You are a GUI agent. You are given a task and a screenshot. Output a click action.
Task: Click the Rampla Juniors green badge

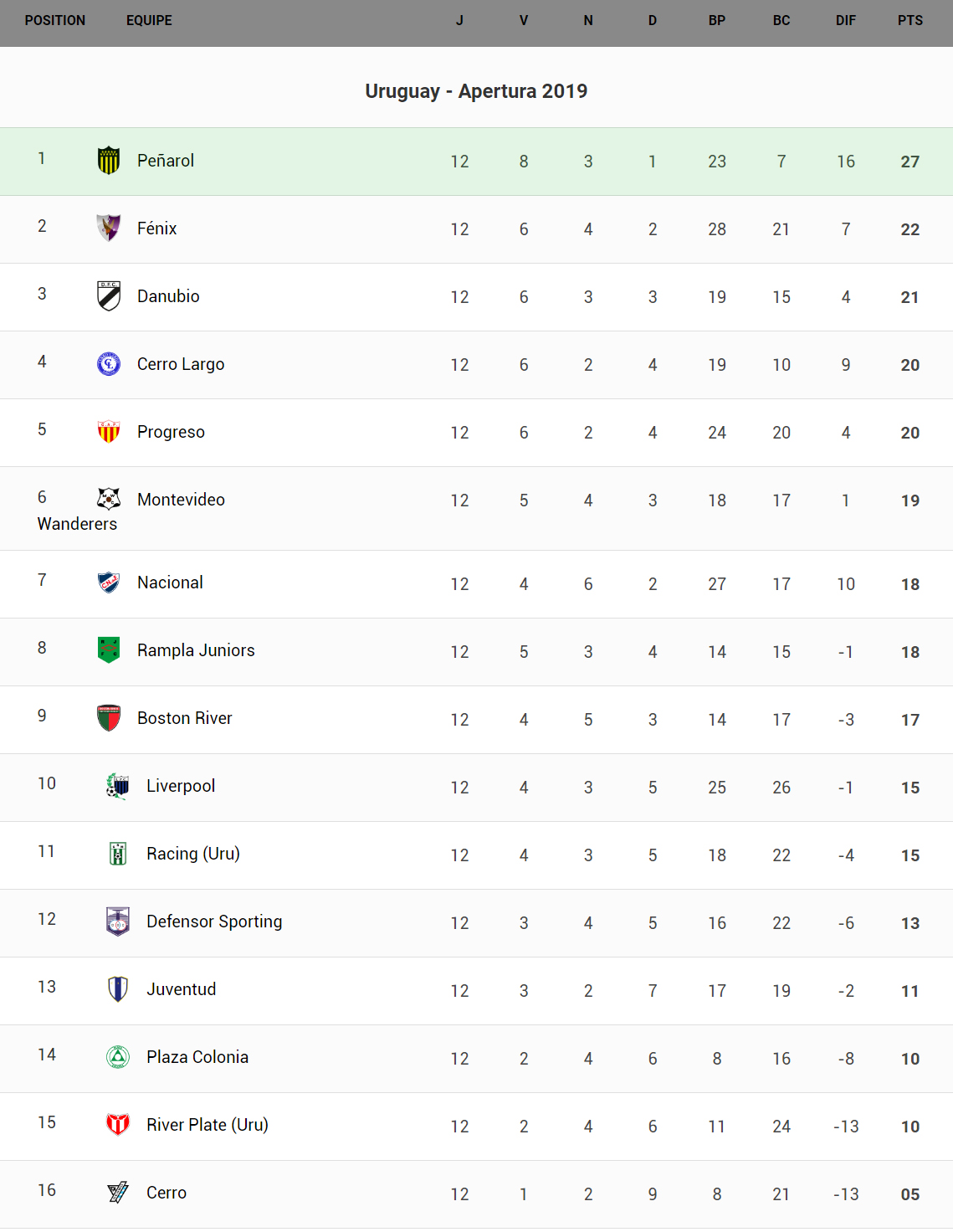109,649
